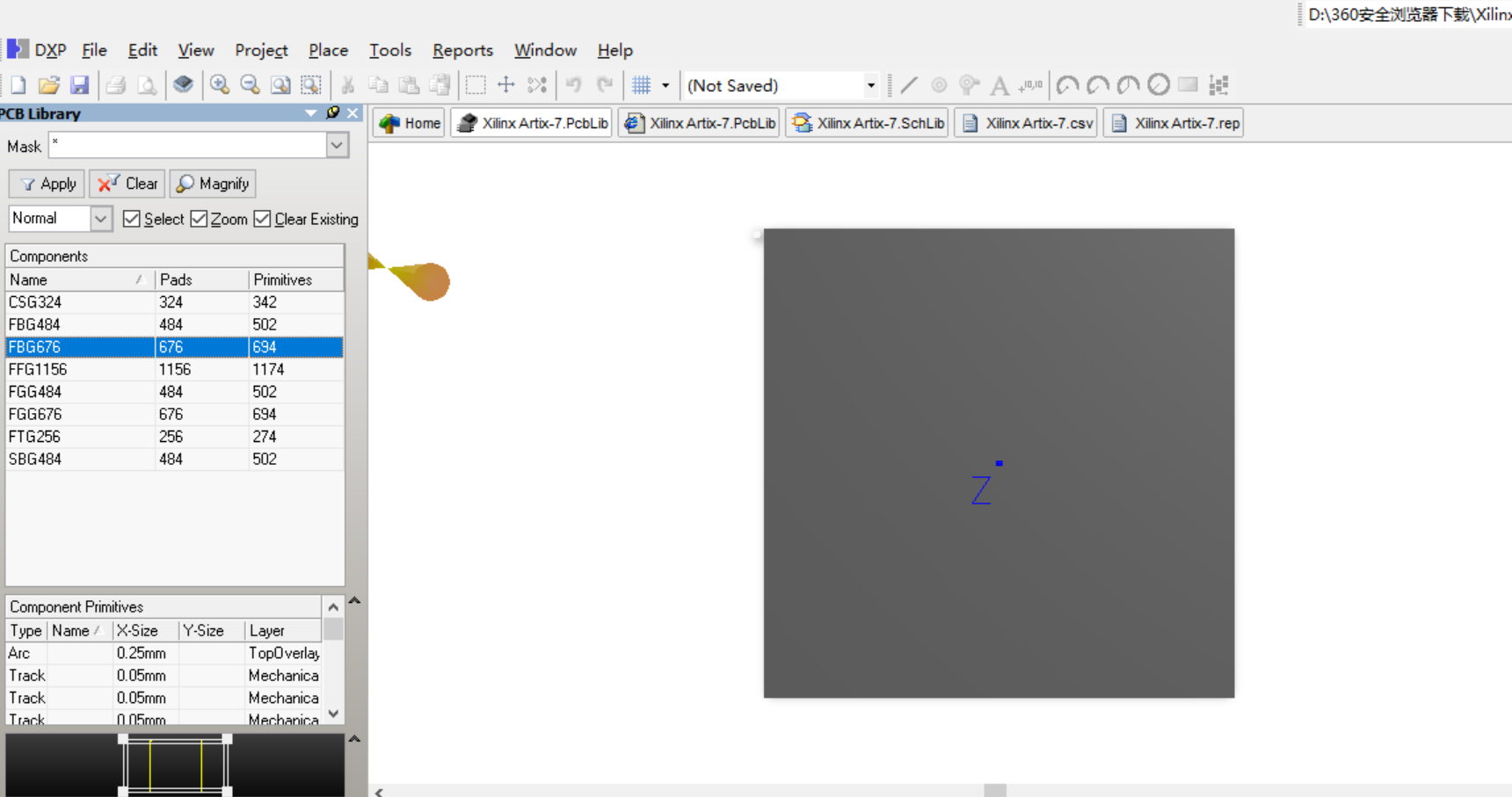Zoom in using the magnifier plus icon
Screen dimensions: 1512x797
[x=220, y=85]
